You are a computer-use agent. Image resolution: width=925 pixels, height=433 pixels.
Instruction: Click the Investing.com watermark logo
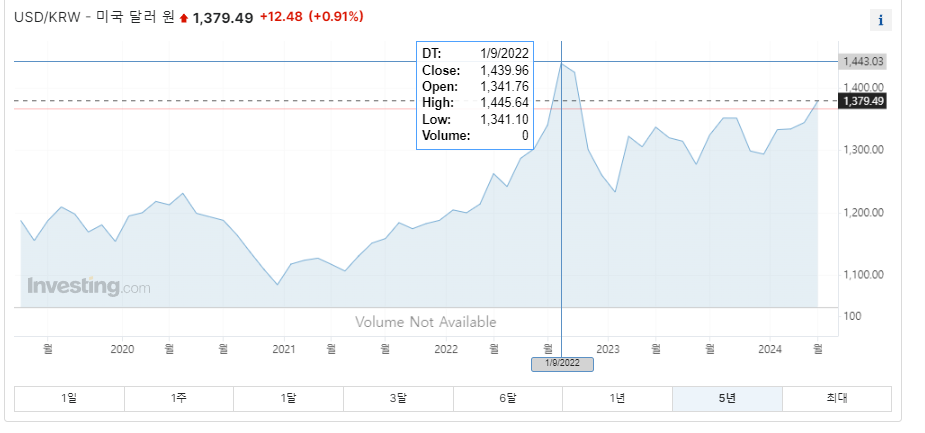88,287
